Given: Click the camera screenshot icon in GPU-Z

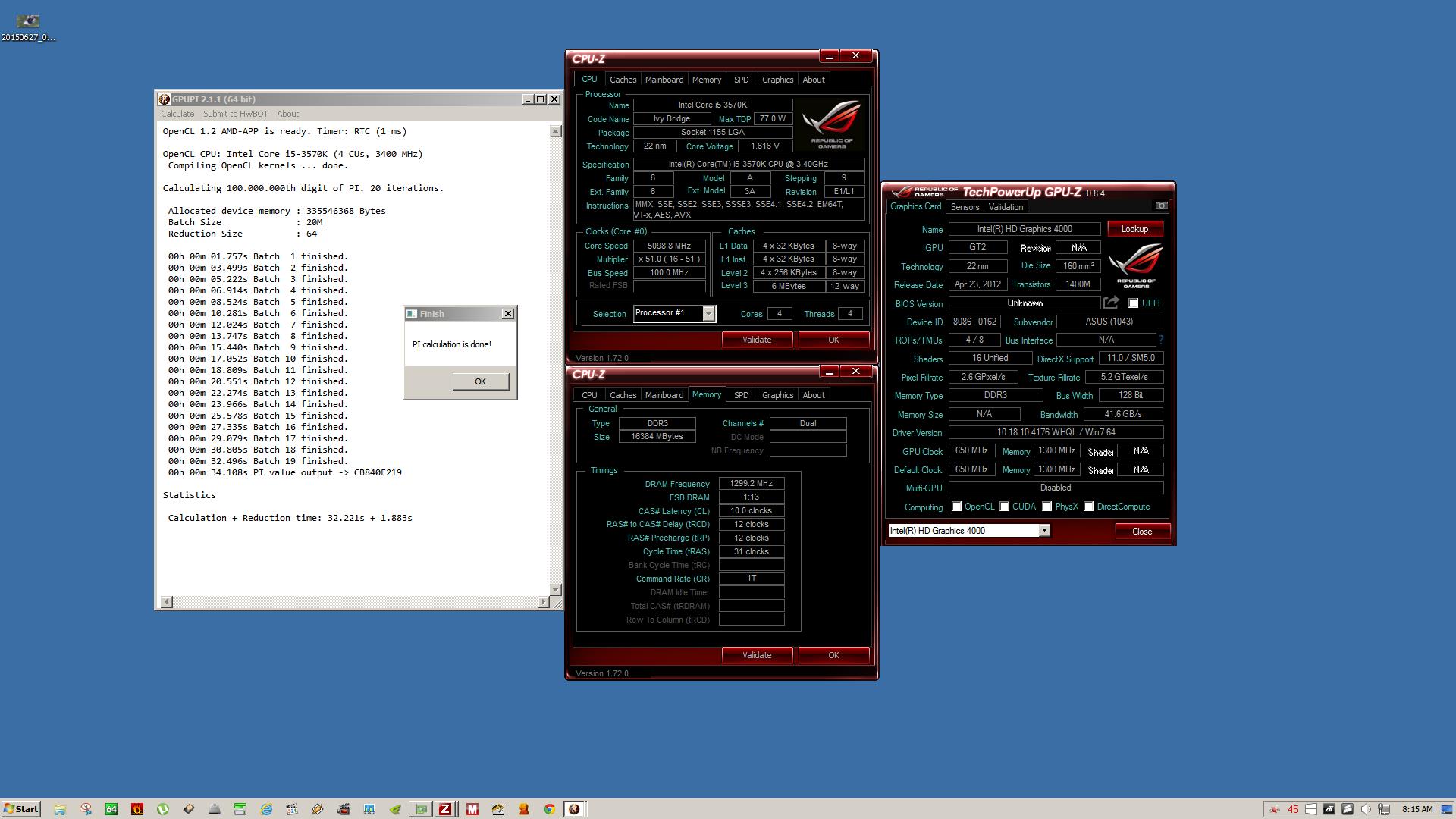Looking at the screenshot, I should 1161,206.
